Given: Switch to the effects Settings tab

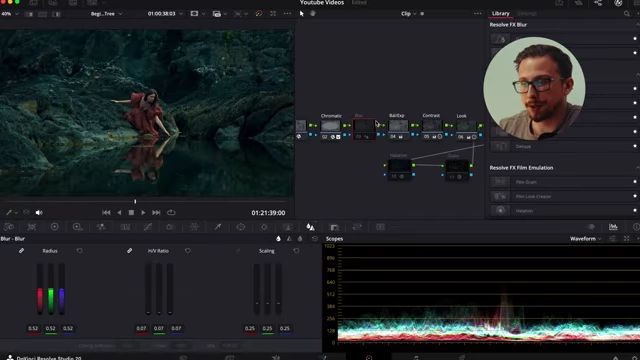Looking at the screenshot, I should point(527,13).
